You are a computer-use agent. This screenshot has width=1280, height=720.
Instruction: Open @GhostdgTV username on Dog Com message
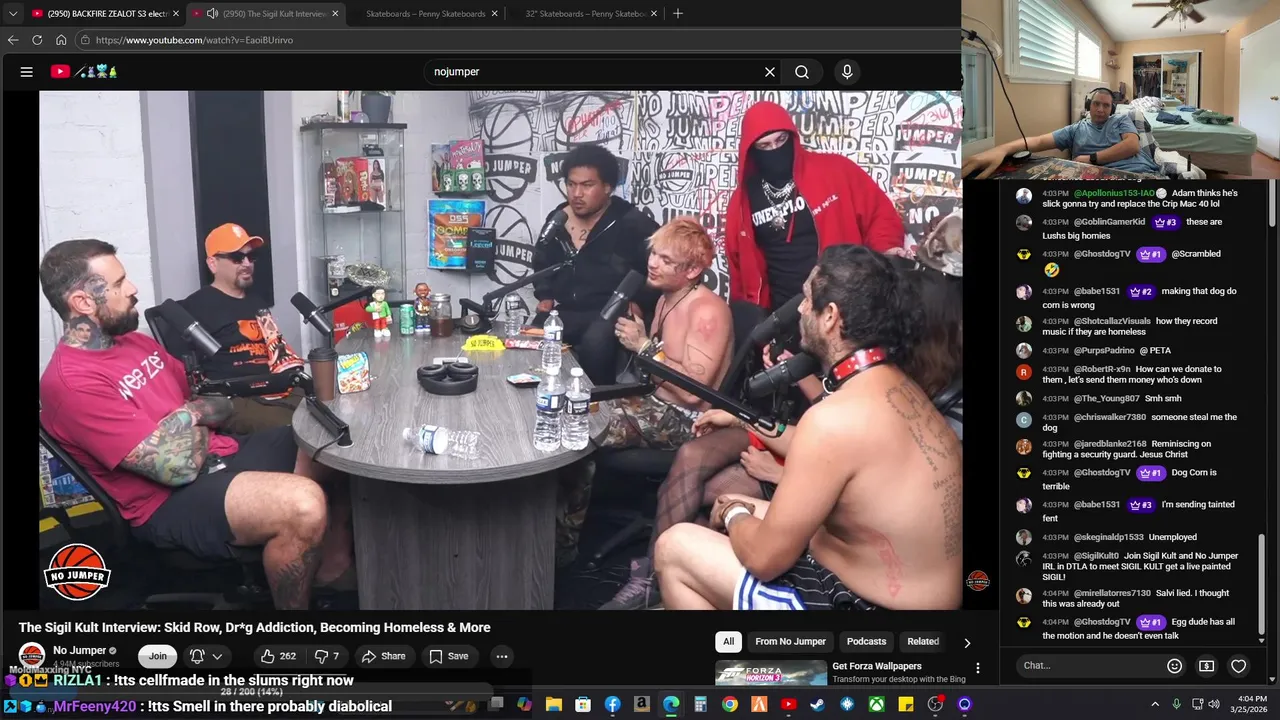[x=1102, y=473]
